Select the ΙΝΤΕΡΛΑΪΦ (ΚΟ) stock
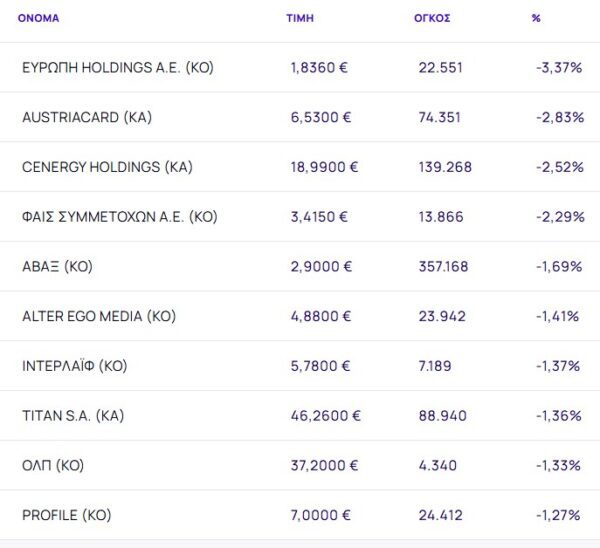 (75, 366)
